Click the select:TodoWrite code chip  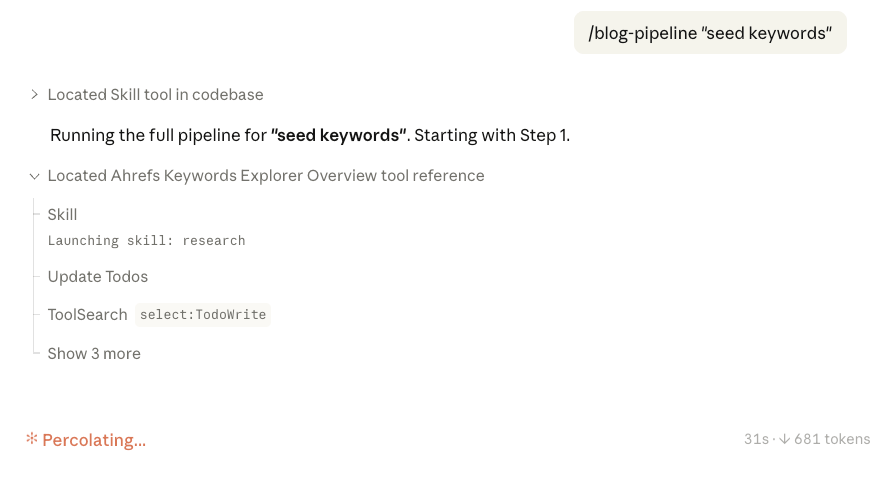click(x=203, y=315)
